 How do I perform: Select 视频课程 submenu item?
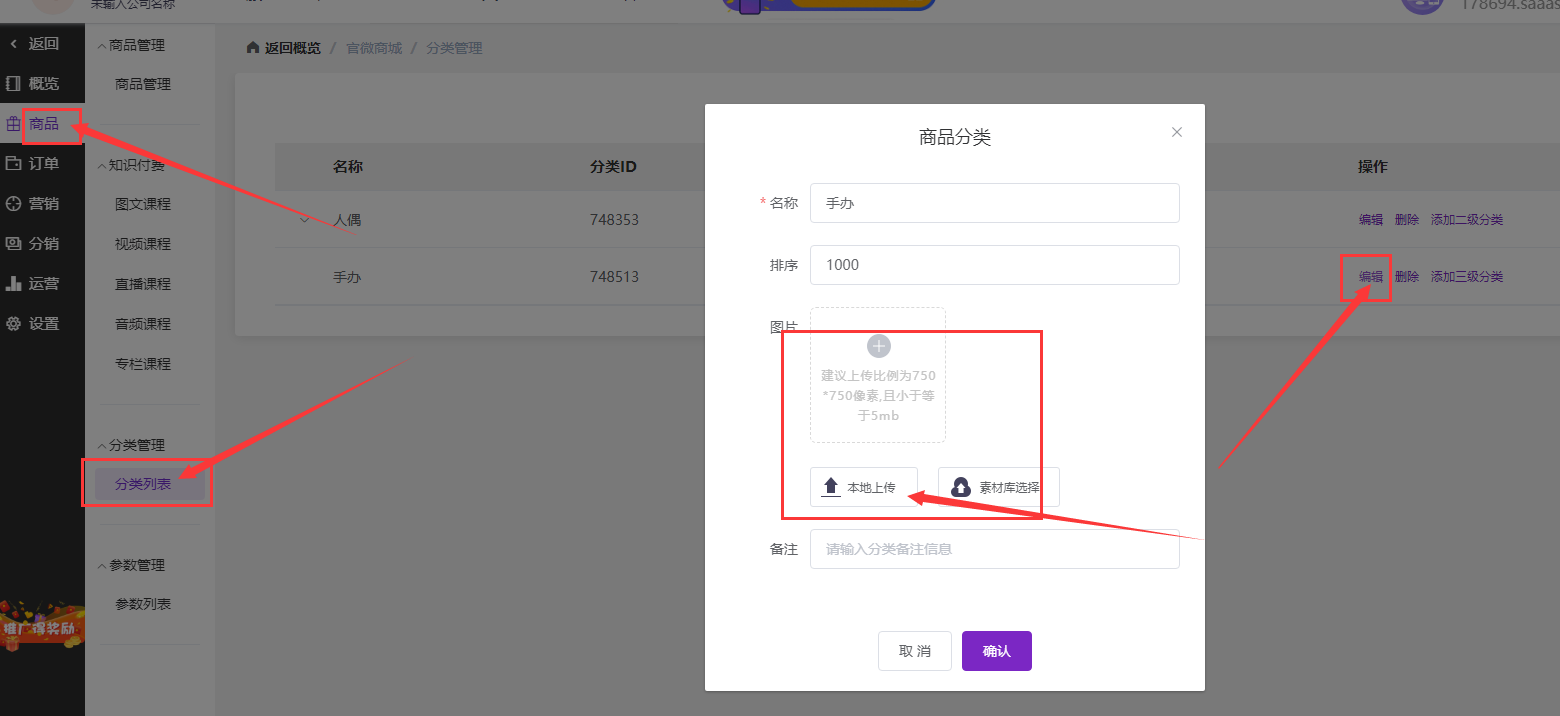[x=143, y=244]
